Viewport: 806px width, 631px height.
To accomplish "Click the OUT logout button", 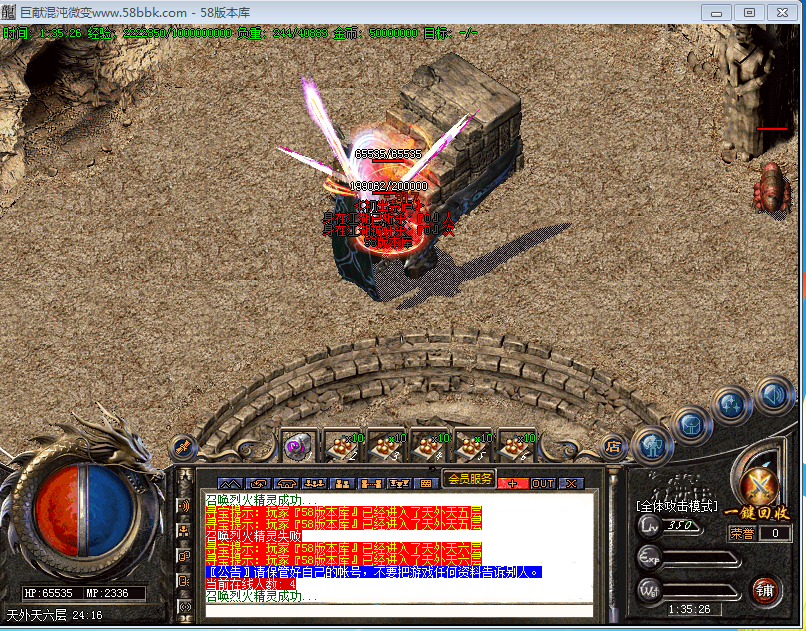I will (543, 484).
